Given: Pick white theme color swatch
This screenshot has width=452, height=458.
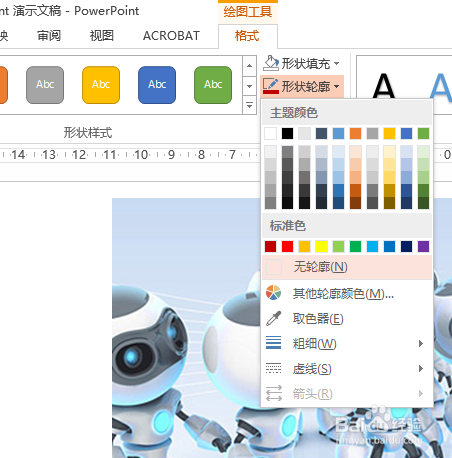Looking at the screenshot, I should (x=270, y=134).
